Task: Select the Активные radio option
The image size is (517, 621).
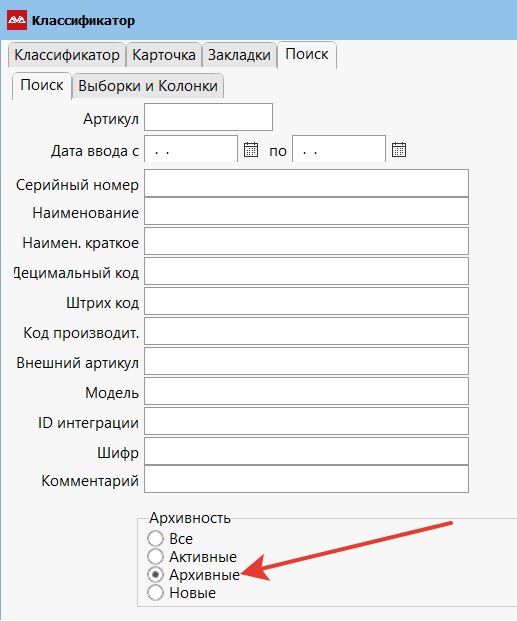Action: click(x=155, y=556)
